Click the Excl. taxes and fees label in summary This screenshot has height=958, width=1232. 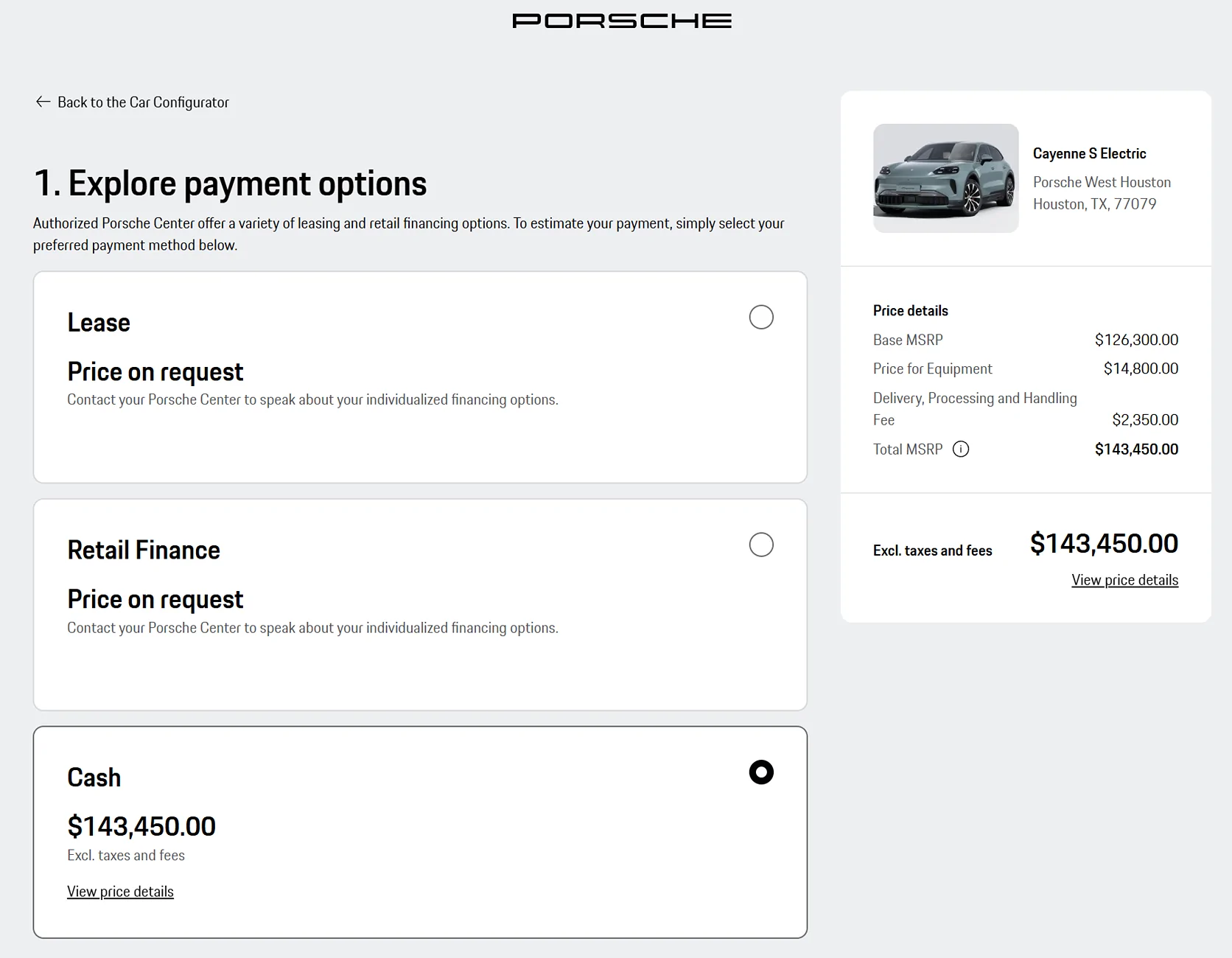coord(932,550)
